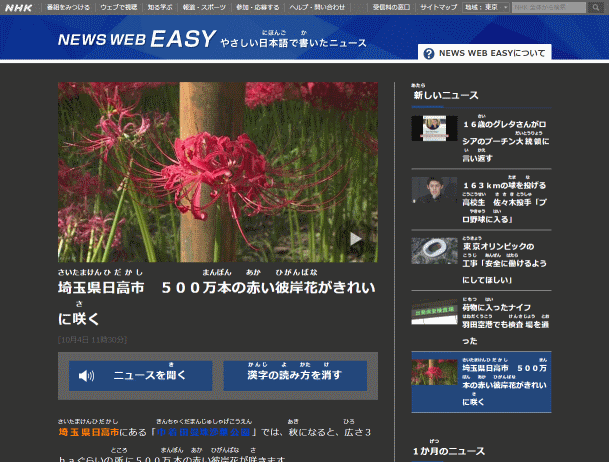Open the サイトマップ link
The image size is (609, 462).
pyautogui.click(x=438, y=7)
